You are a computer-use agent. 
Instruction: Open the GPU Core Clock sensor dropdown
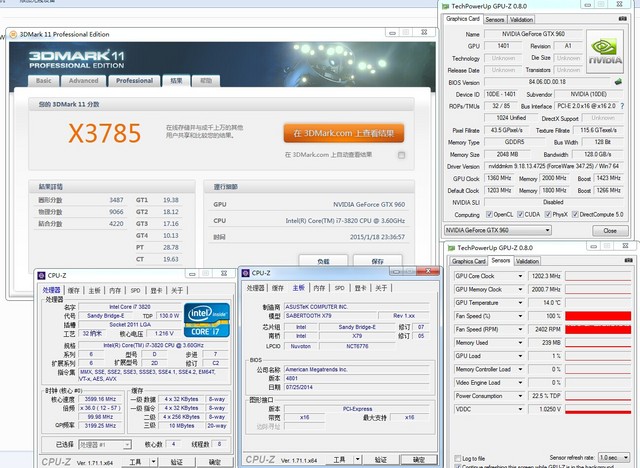pos(520,276)
